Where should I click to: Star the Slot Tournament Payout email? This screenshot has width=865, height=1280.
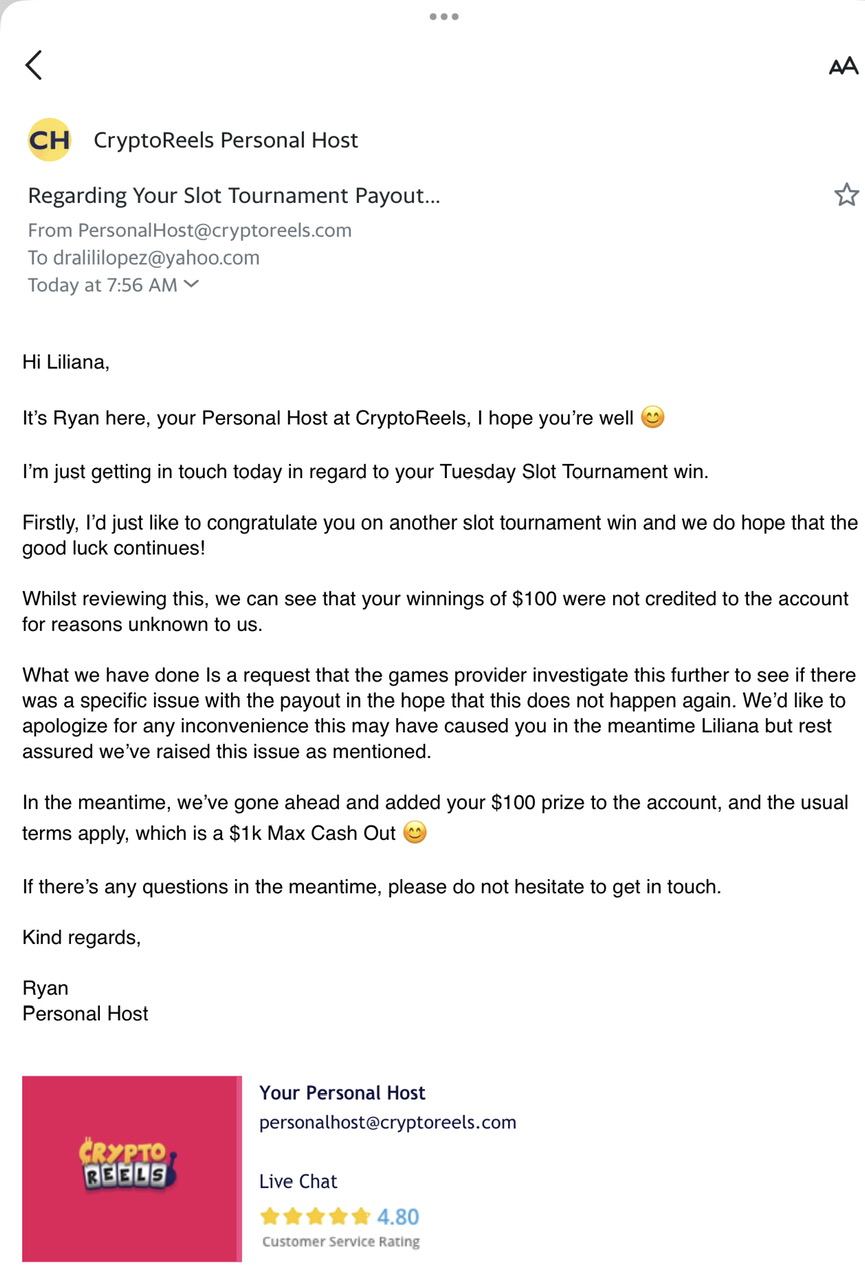point(846,195)
